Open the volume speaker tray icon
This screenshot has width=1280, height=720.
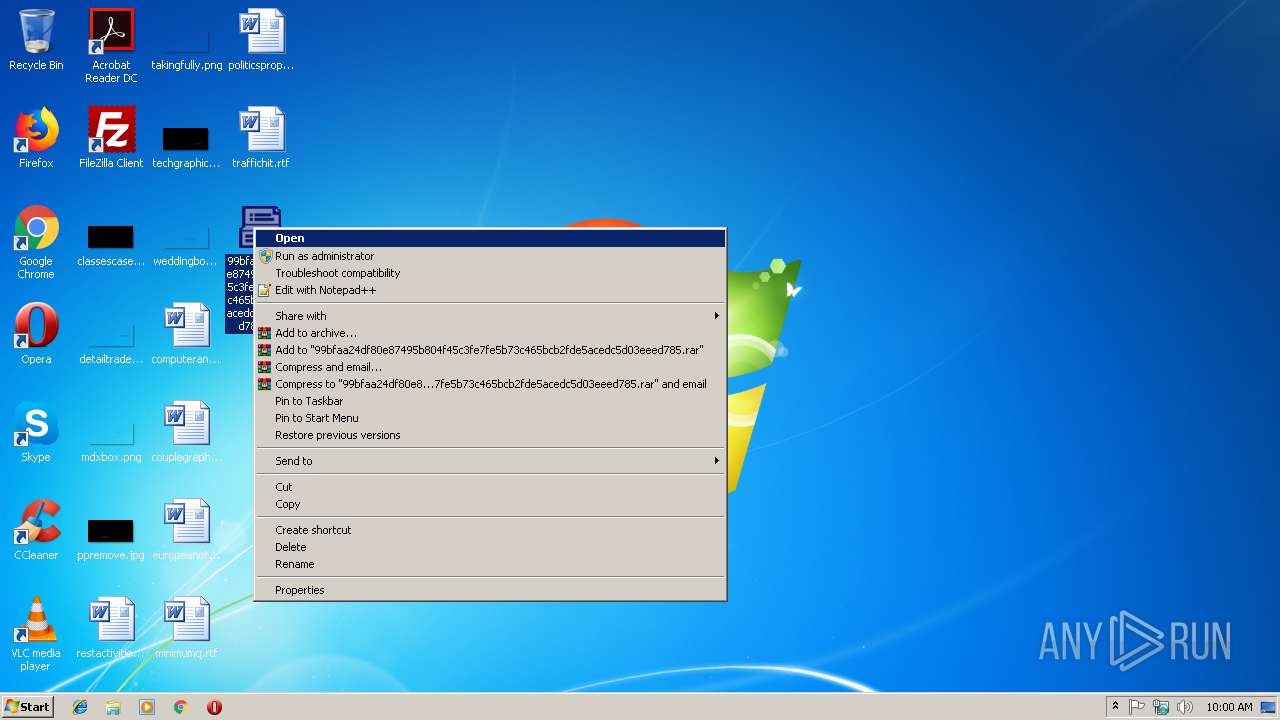[x=1185, y=707]
